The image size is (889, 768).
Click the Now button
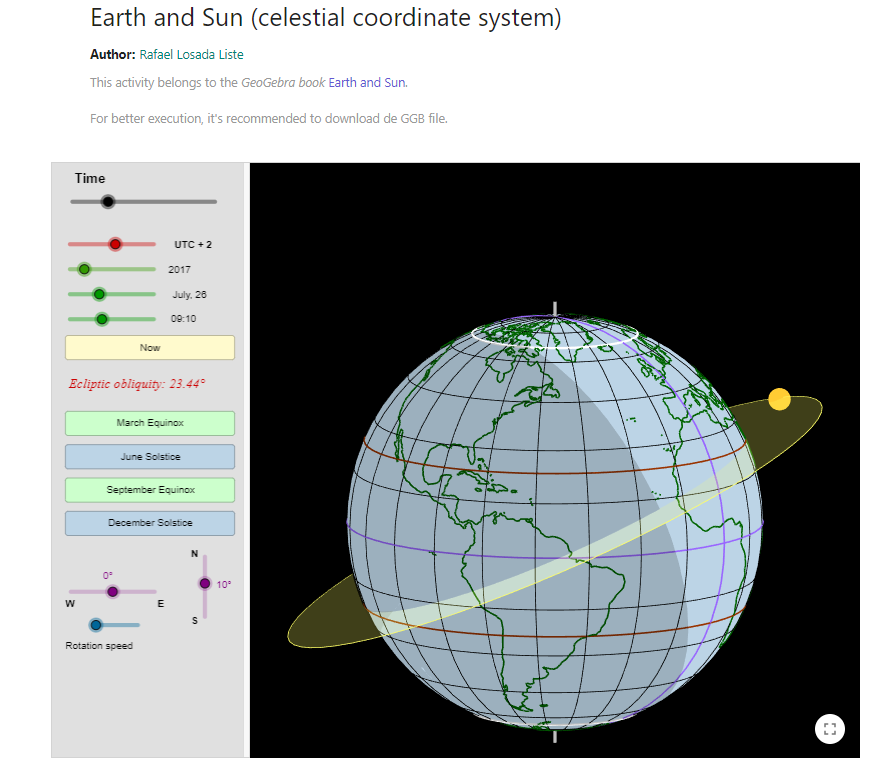(150, 347)
